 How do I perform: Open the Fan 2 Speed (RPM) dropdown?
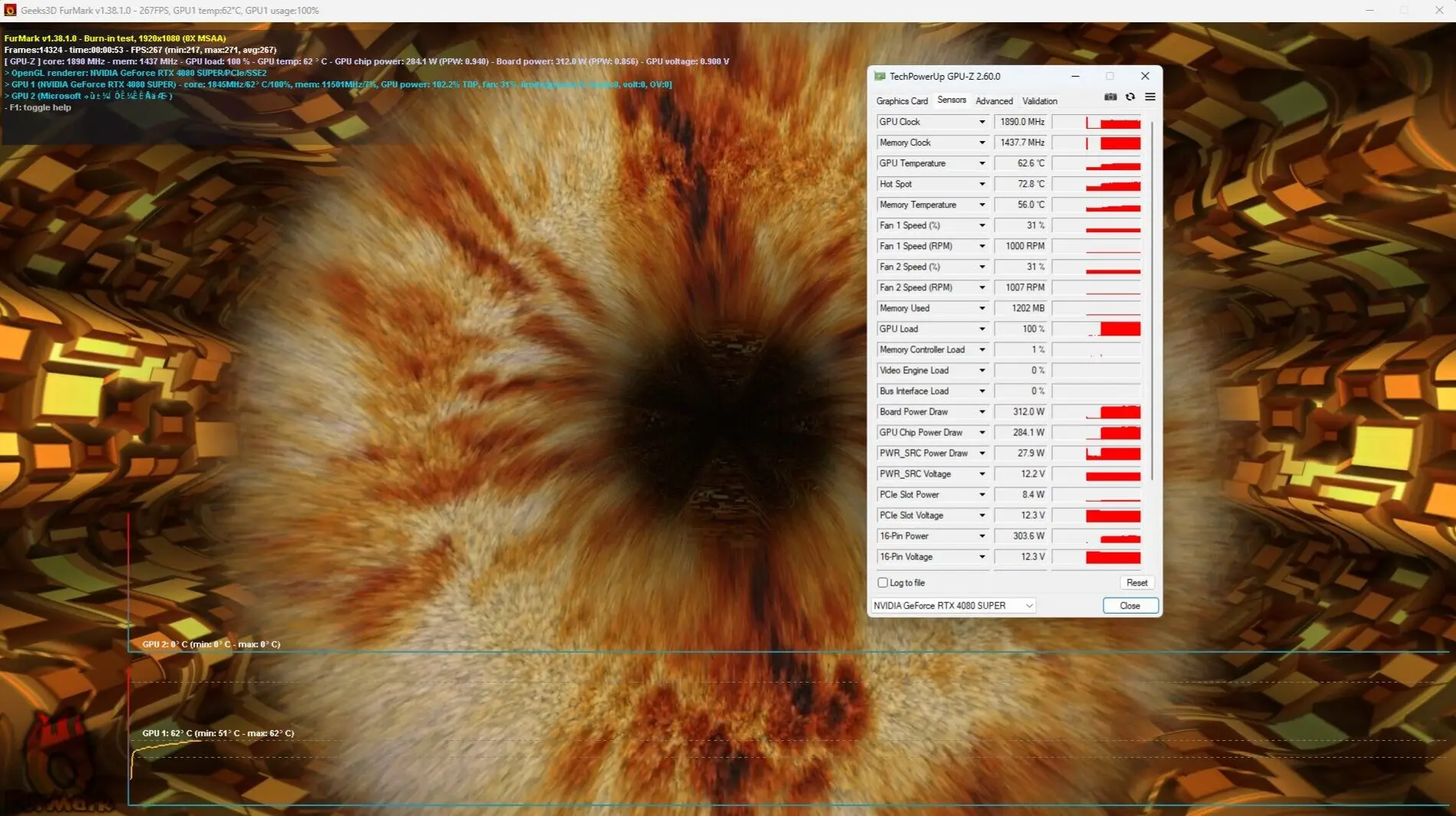(982, 288)
